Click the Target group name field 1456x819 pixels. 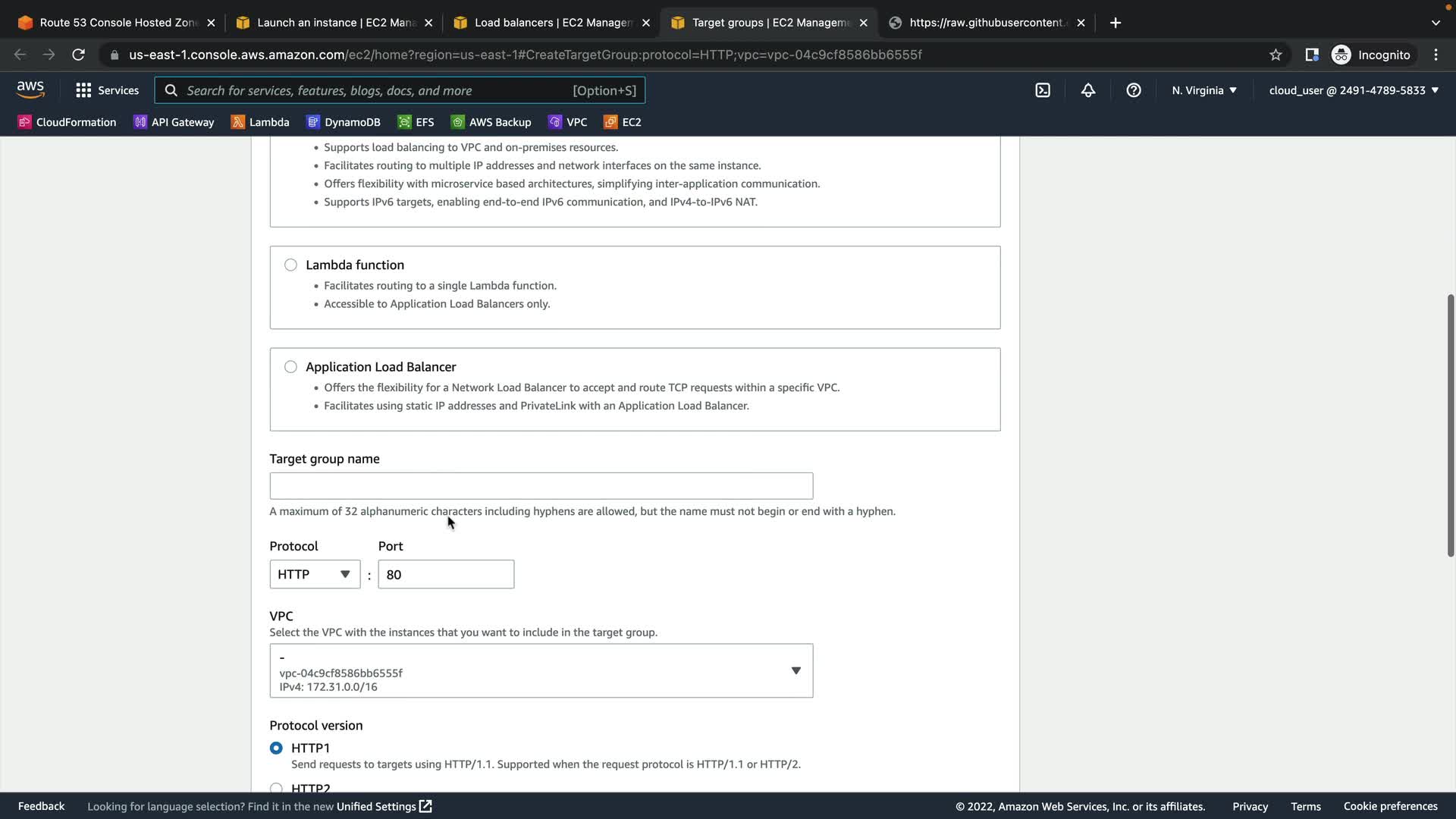tap(541, 486)
